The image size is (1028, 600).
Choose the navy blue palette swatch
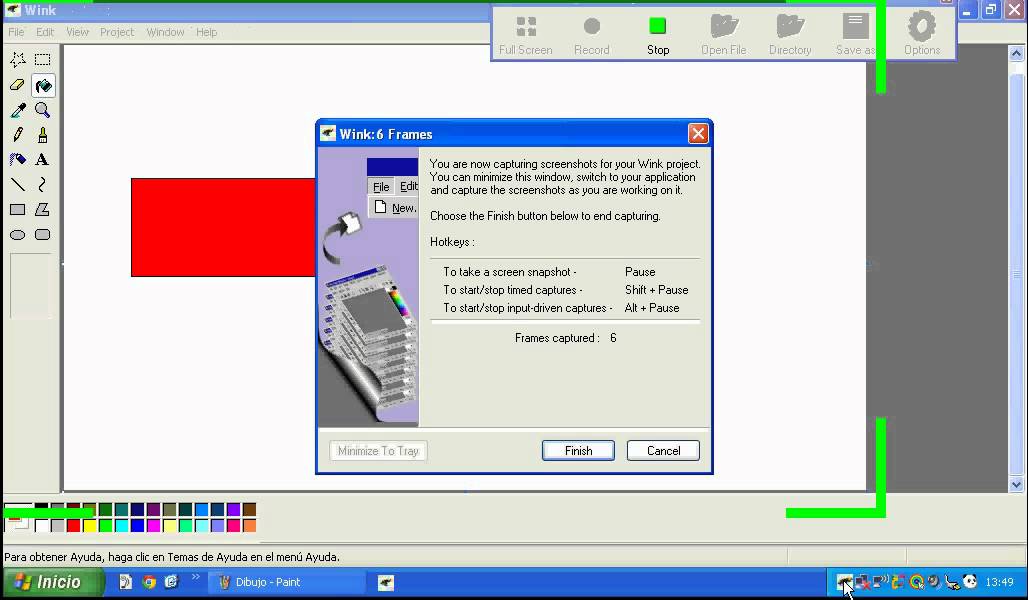pyautogui.click(x=137, y=510)
